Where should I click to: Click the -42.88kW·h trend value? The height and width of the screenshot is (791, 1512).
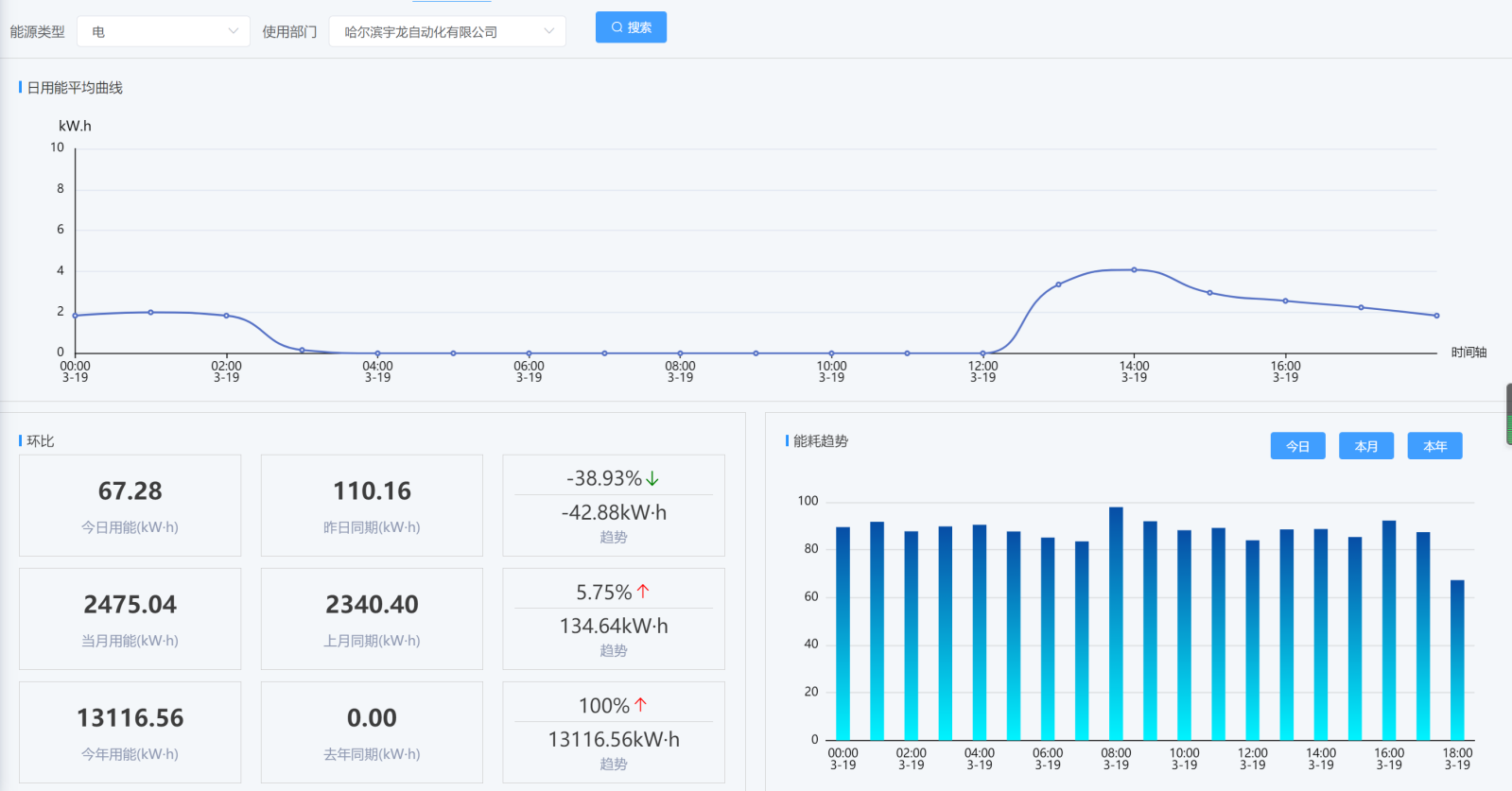614,512
